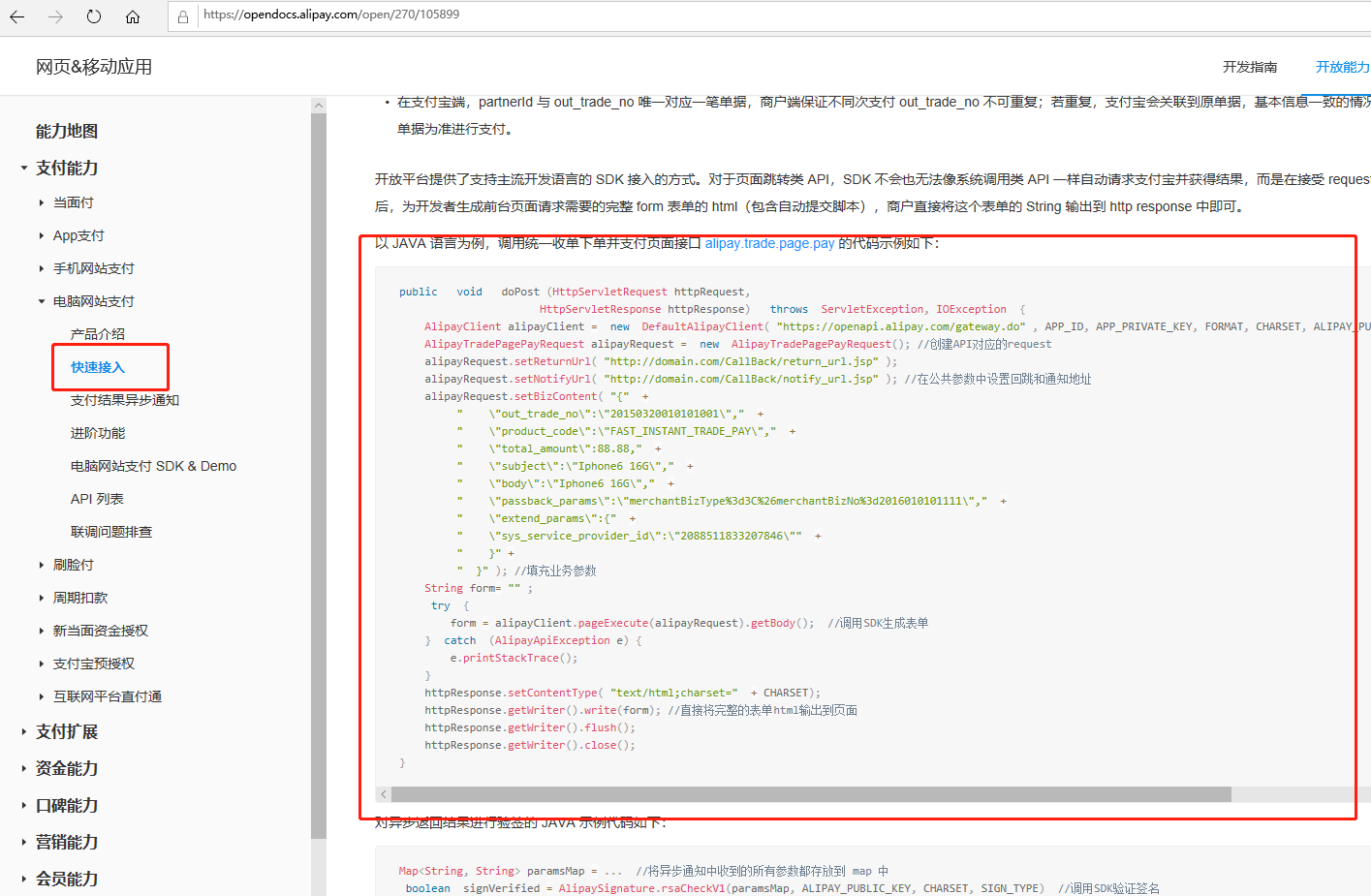Open API 列表 sidebar item
1371x896 pixels.
tap(97, 499)
